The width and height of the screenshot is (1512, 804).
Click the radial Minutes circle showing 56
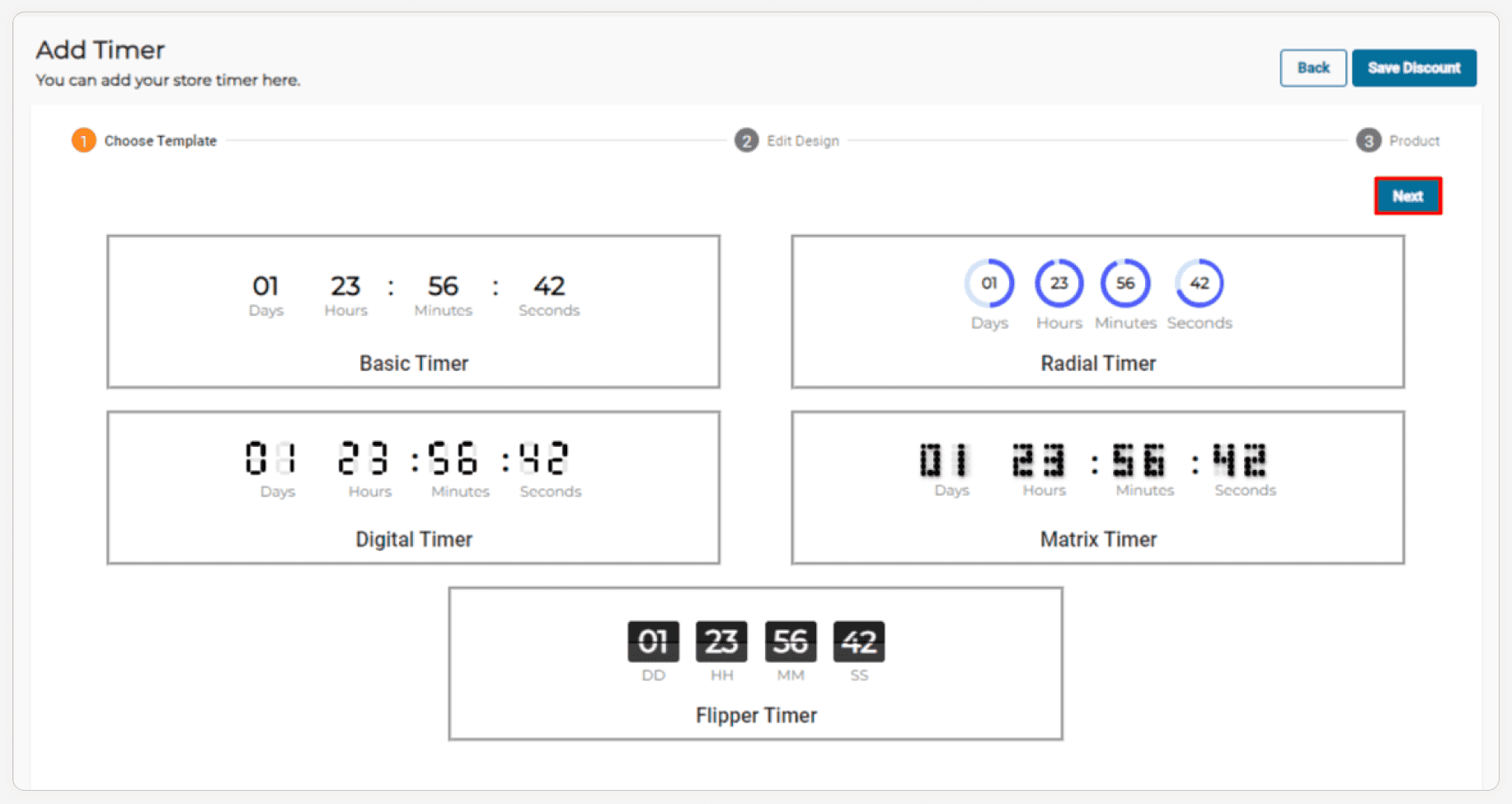[1125, 284]
